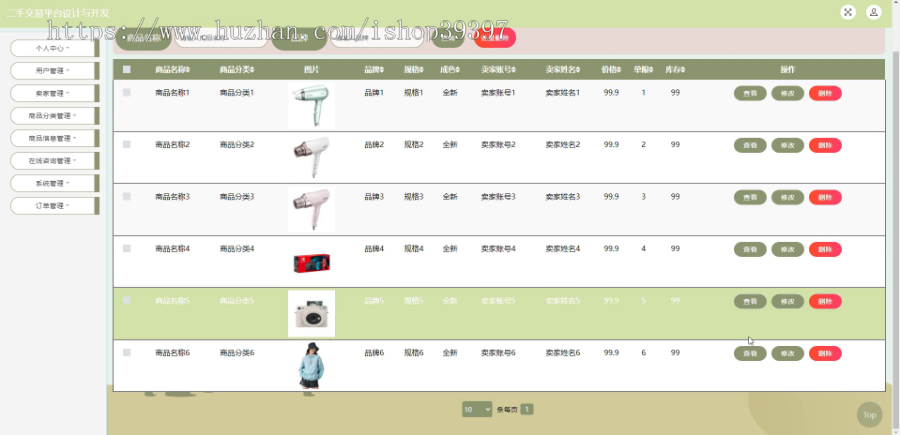The image size is (900, 435).
Task: Open the user account icon menu
Action: click(874, 12)
